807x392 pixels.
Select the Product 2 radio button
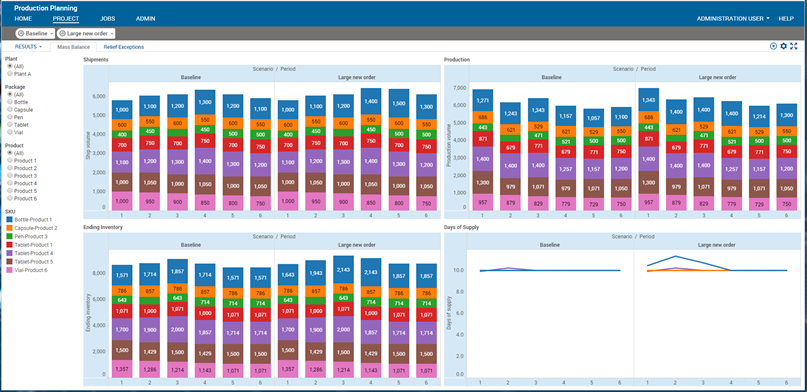click(10, 168)
